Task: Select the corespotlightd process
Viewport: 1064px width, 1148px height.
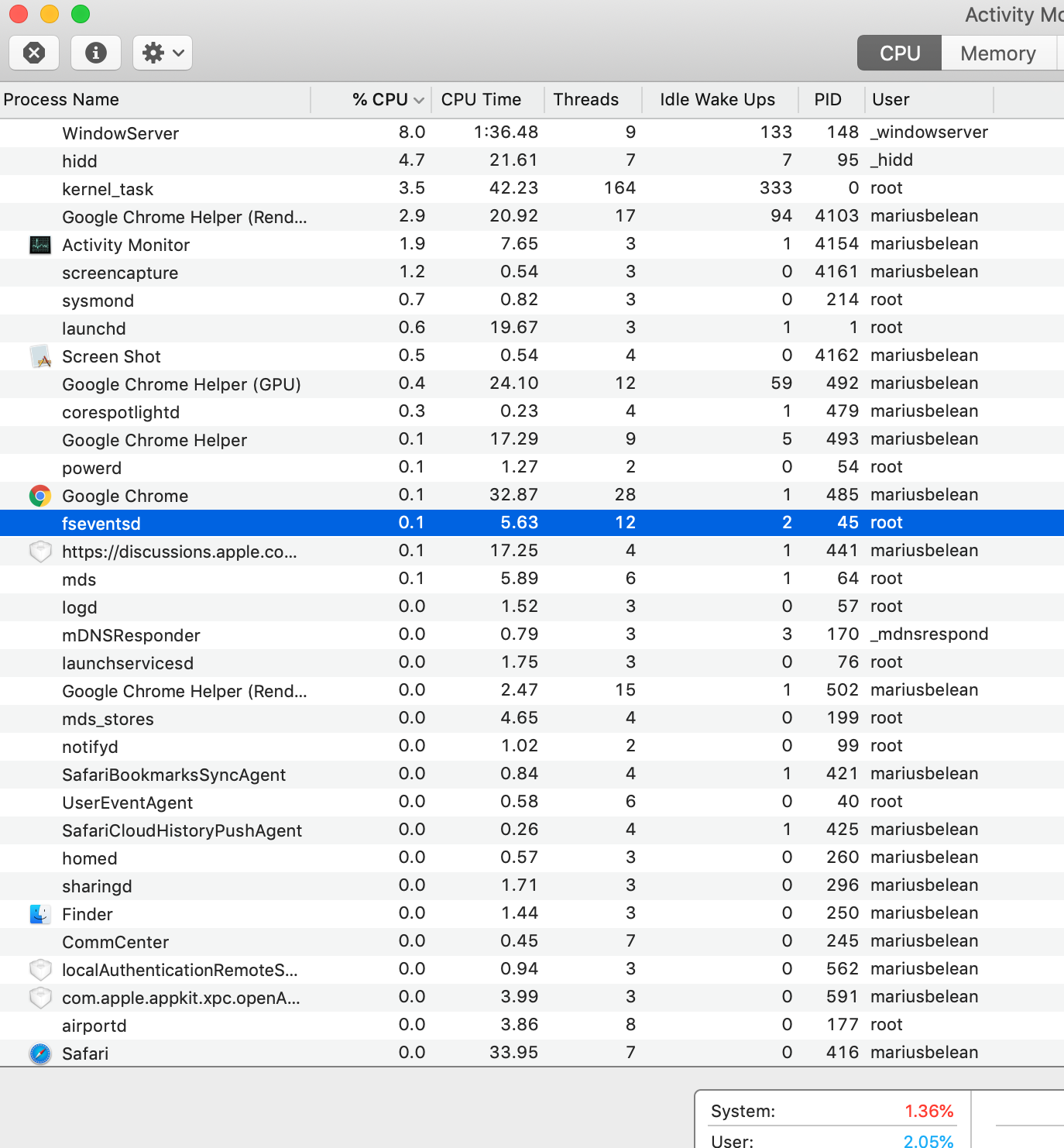Action: click(x=121, y=412)
